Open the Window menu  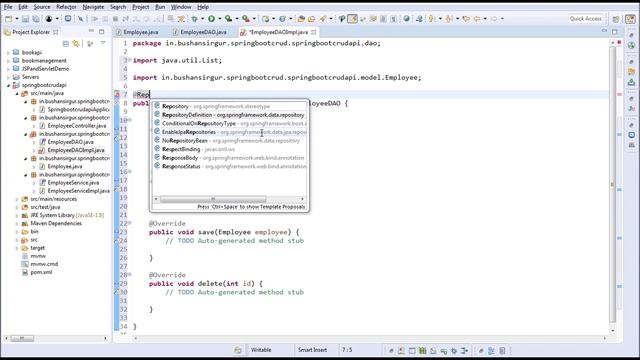pos(181,7)
